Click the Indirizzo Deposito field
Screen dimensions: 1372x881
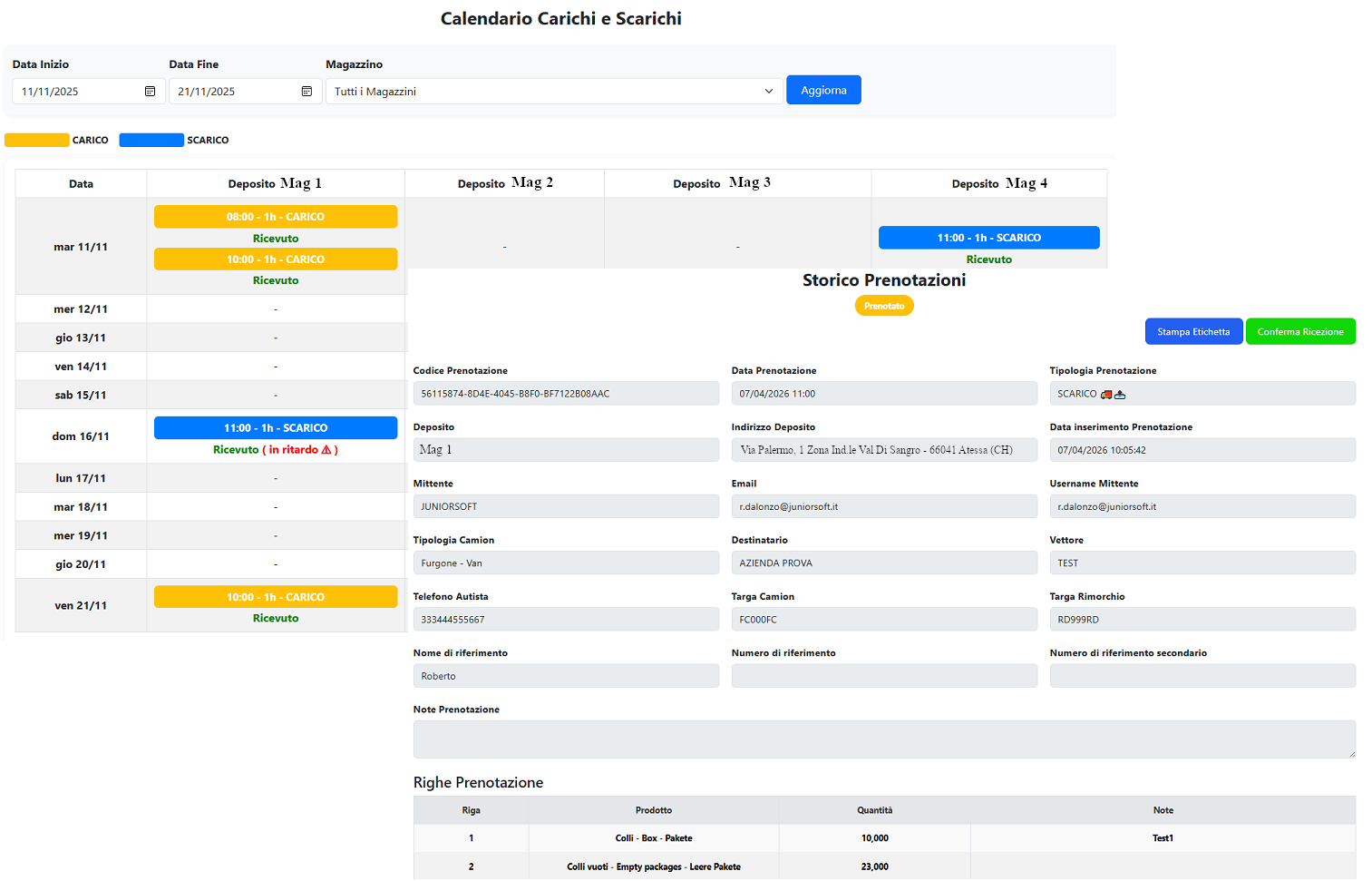coord(884,450)
